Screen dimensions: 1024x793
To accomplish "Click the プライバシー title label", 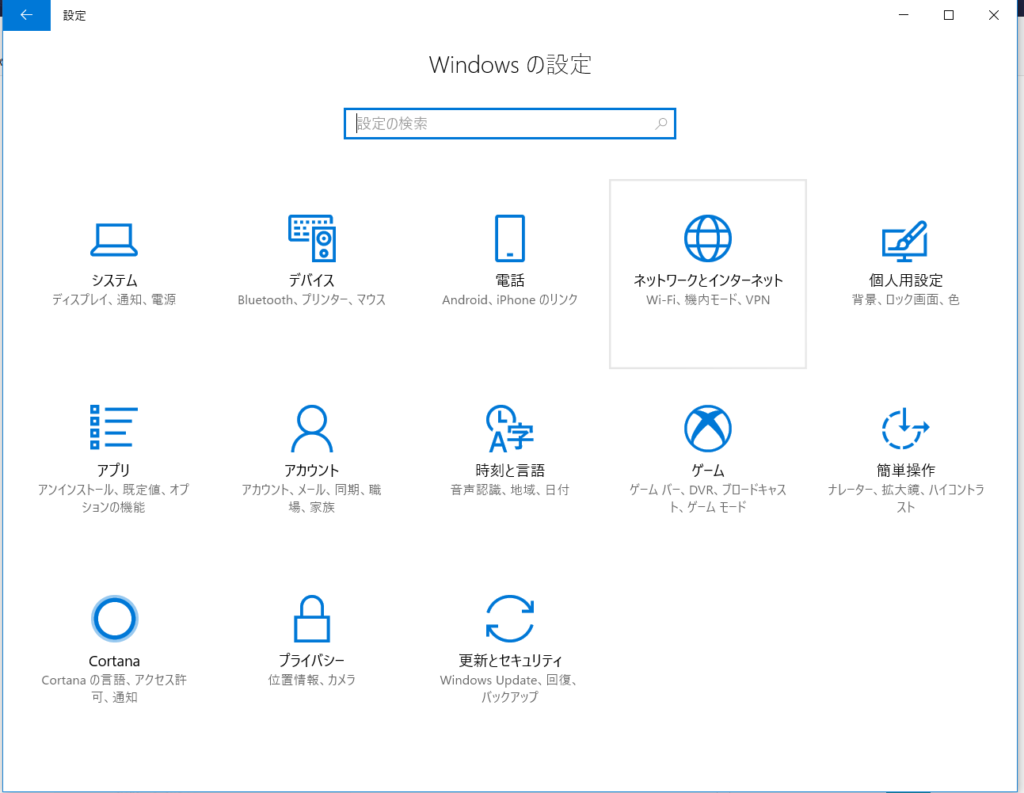I will [312, 660].
